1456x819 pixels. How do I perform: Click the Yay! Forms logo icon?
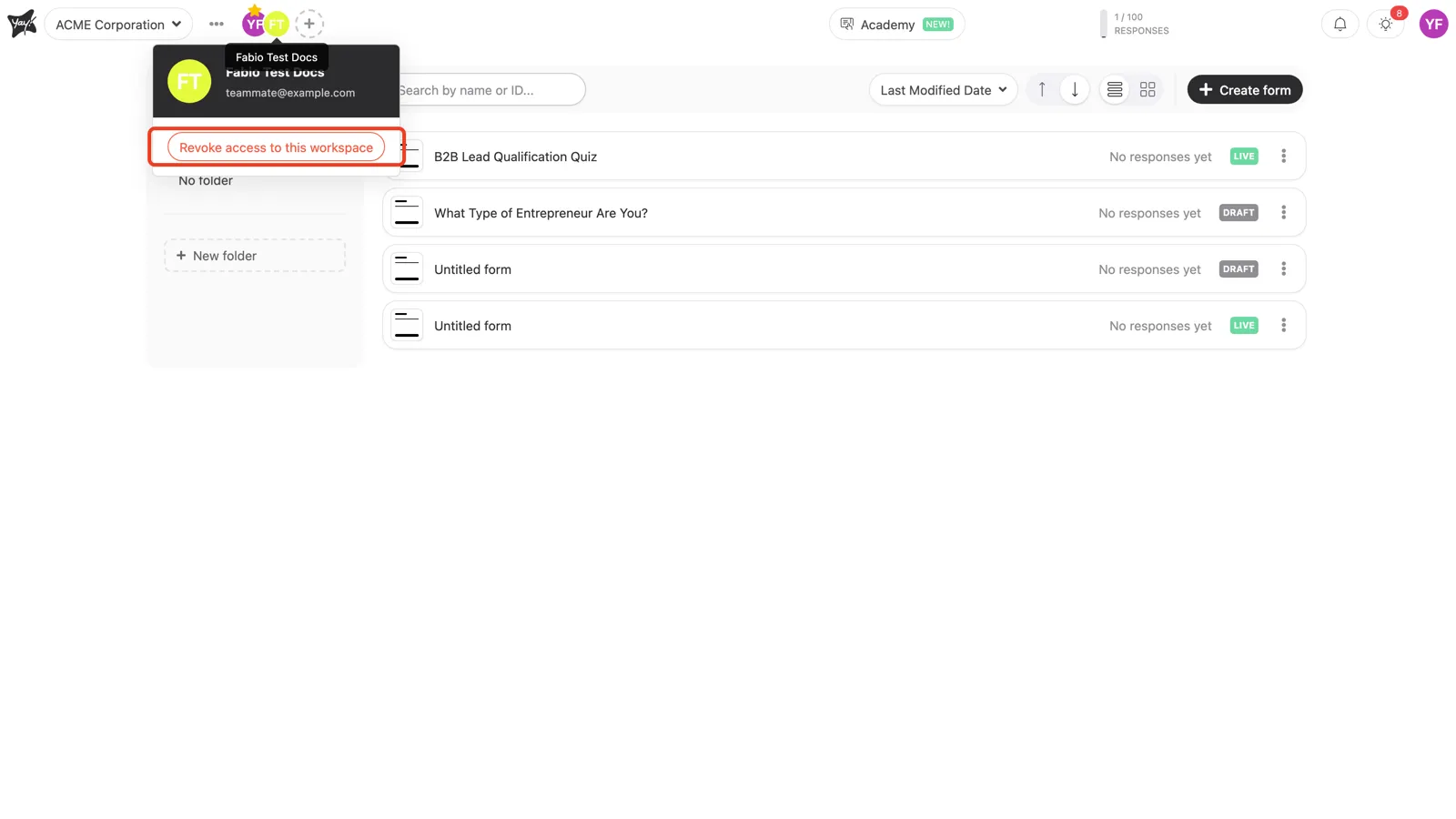(22, 24)
